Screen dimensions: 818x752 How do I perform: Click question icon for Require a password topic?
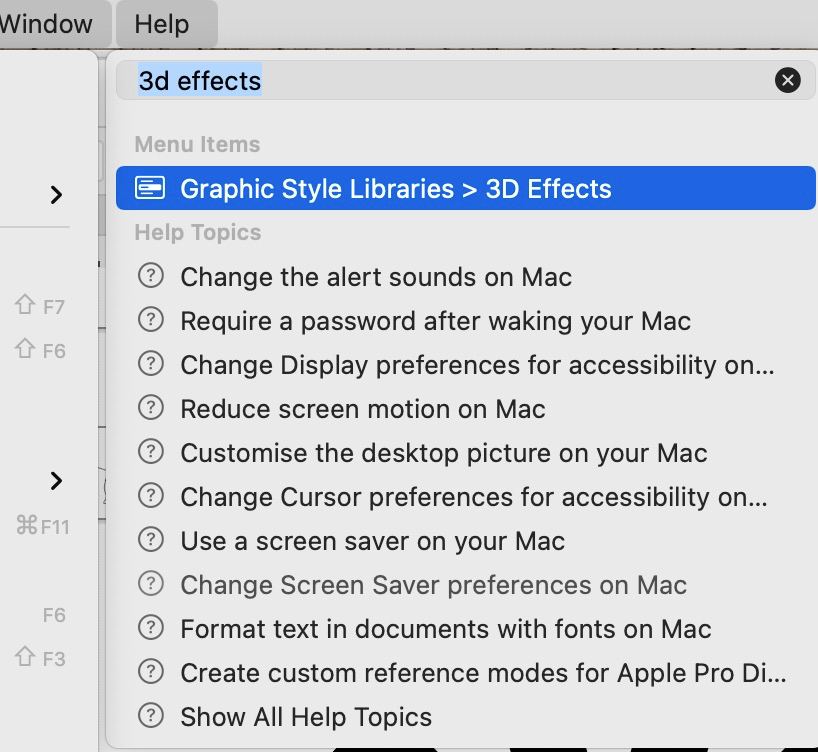click(x=151, y=320)
